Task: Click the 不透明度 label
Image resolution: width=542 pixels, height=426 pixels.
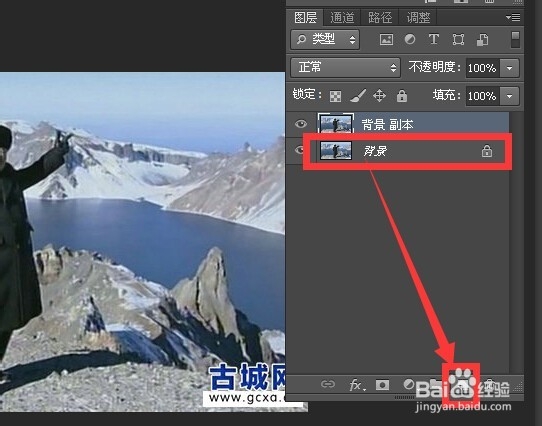Action: pyautogui.click(x=434, y=67)
